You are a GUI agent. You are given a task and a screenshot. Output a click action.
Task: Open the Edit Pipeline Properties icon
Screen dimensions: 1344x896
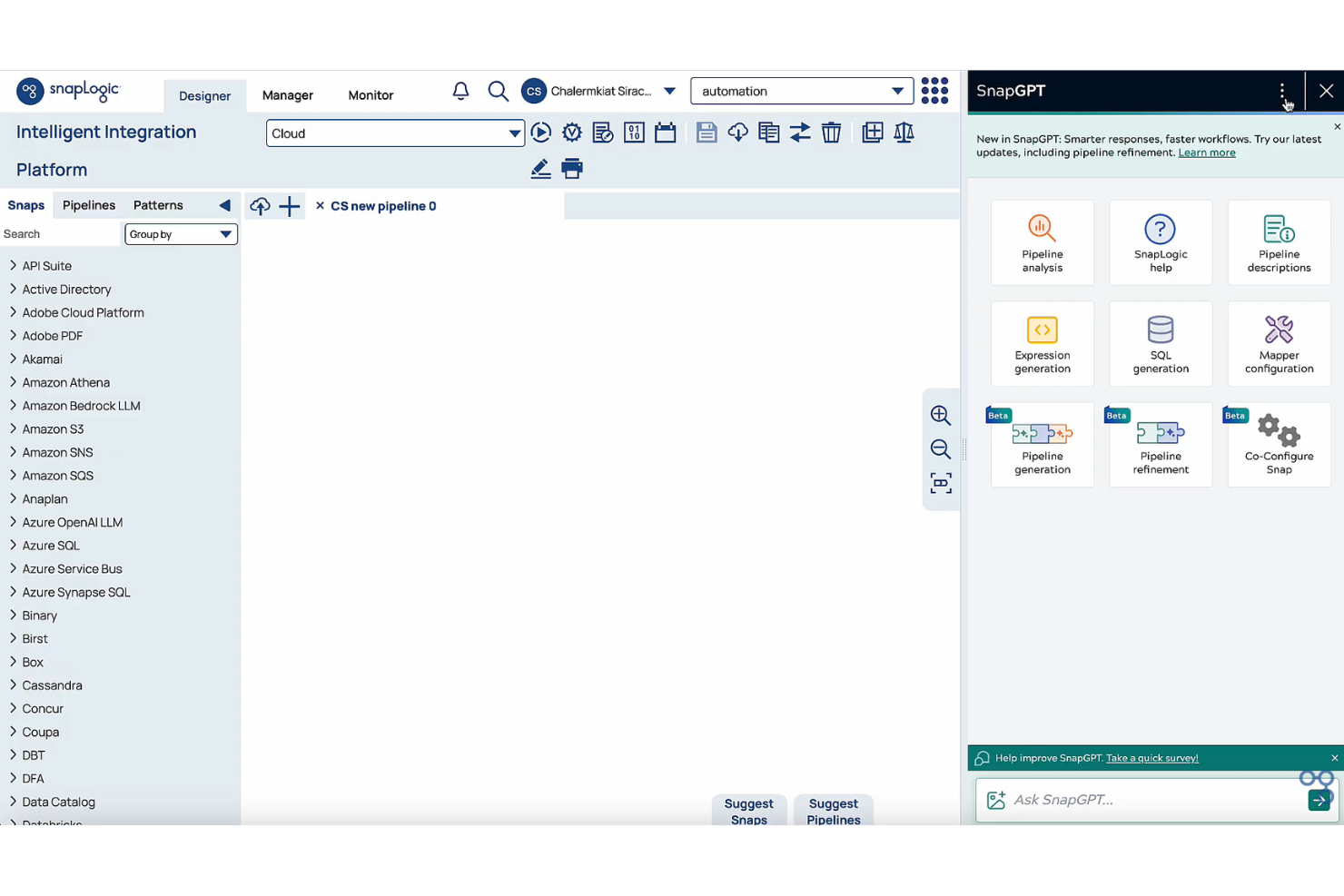coord(603,133)
